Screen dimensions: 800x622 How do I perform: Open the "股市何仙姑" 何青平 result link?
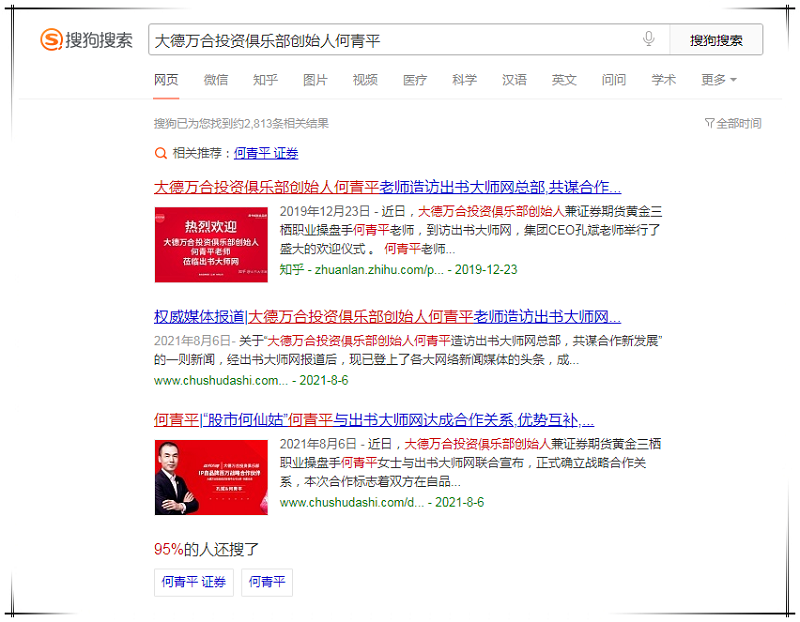coord(373,420)
